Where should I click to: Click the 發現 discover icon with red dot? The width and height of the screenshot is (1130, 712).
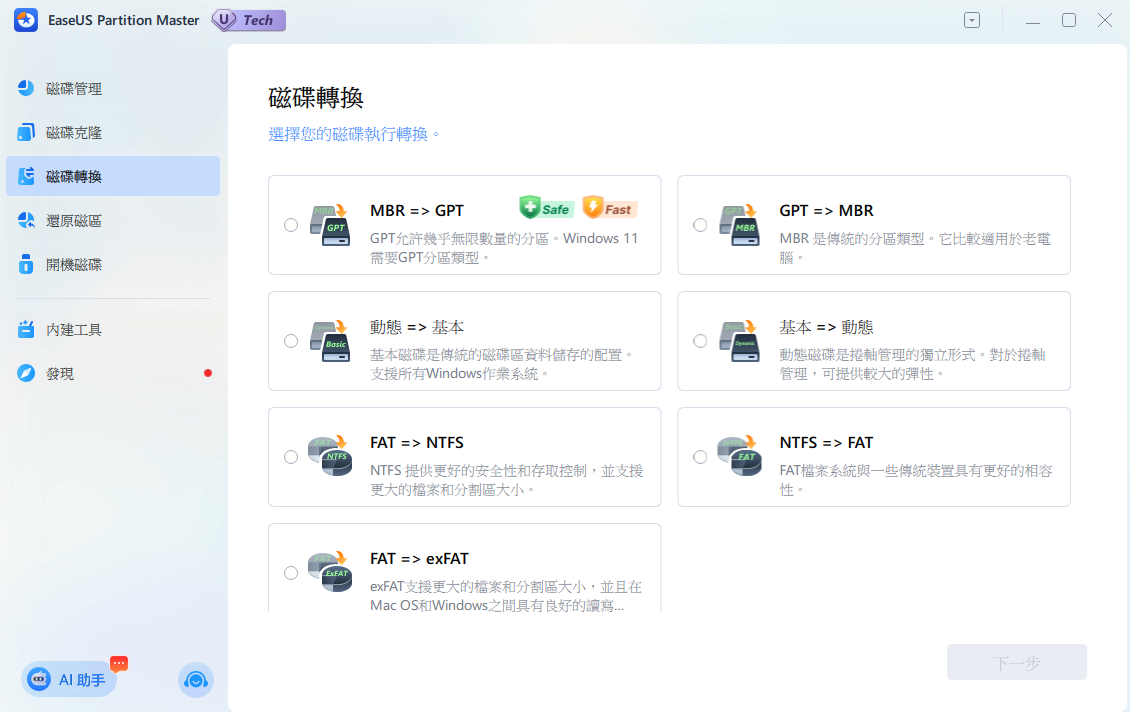[24, 373]
